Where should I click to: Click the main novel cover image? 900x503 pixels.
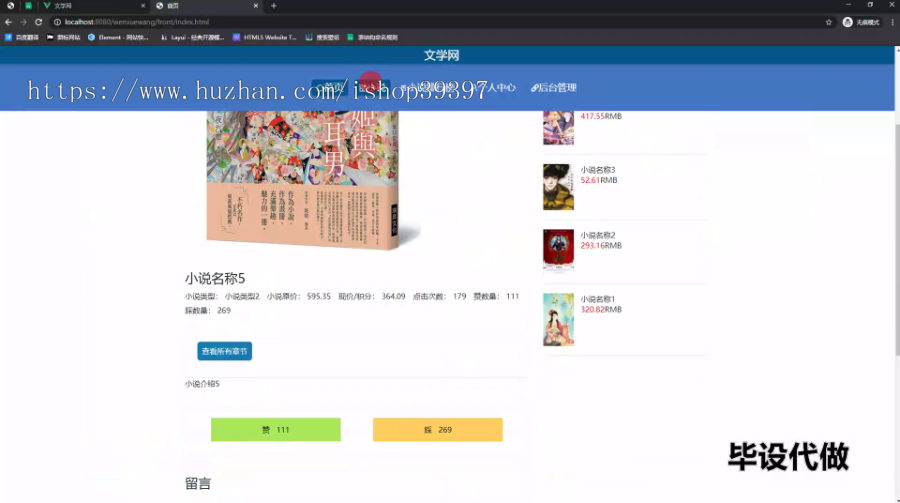pos(313,180)
